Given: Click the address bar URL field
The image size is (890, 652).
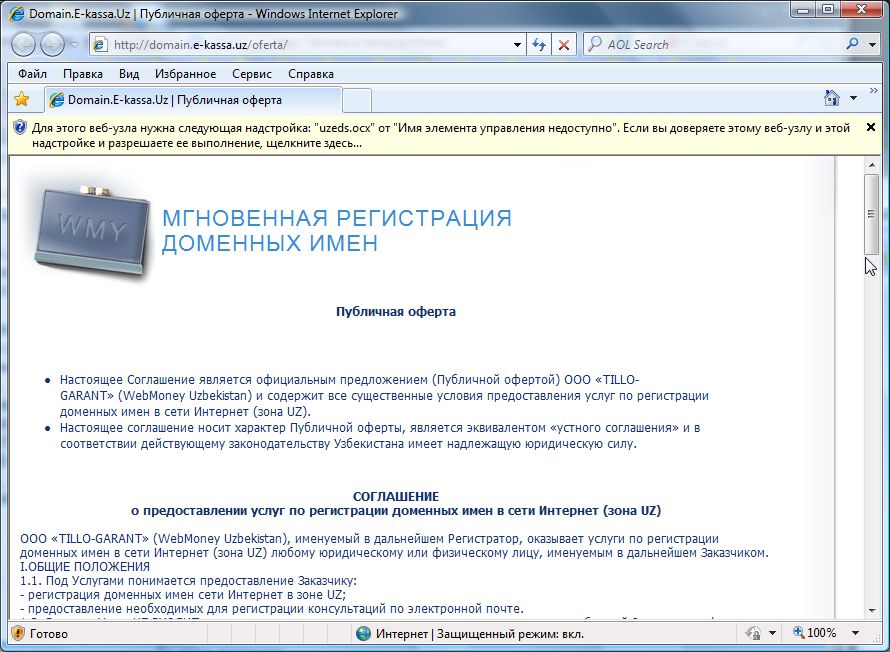Looking at the screenshot, I should coord(309,44).
